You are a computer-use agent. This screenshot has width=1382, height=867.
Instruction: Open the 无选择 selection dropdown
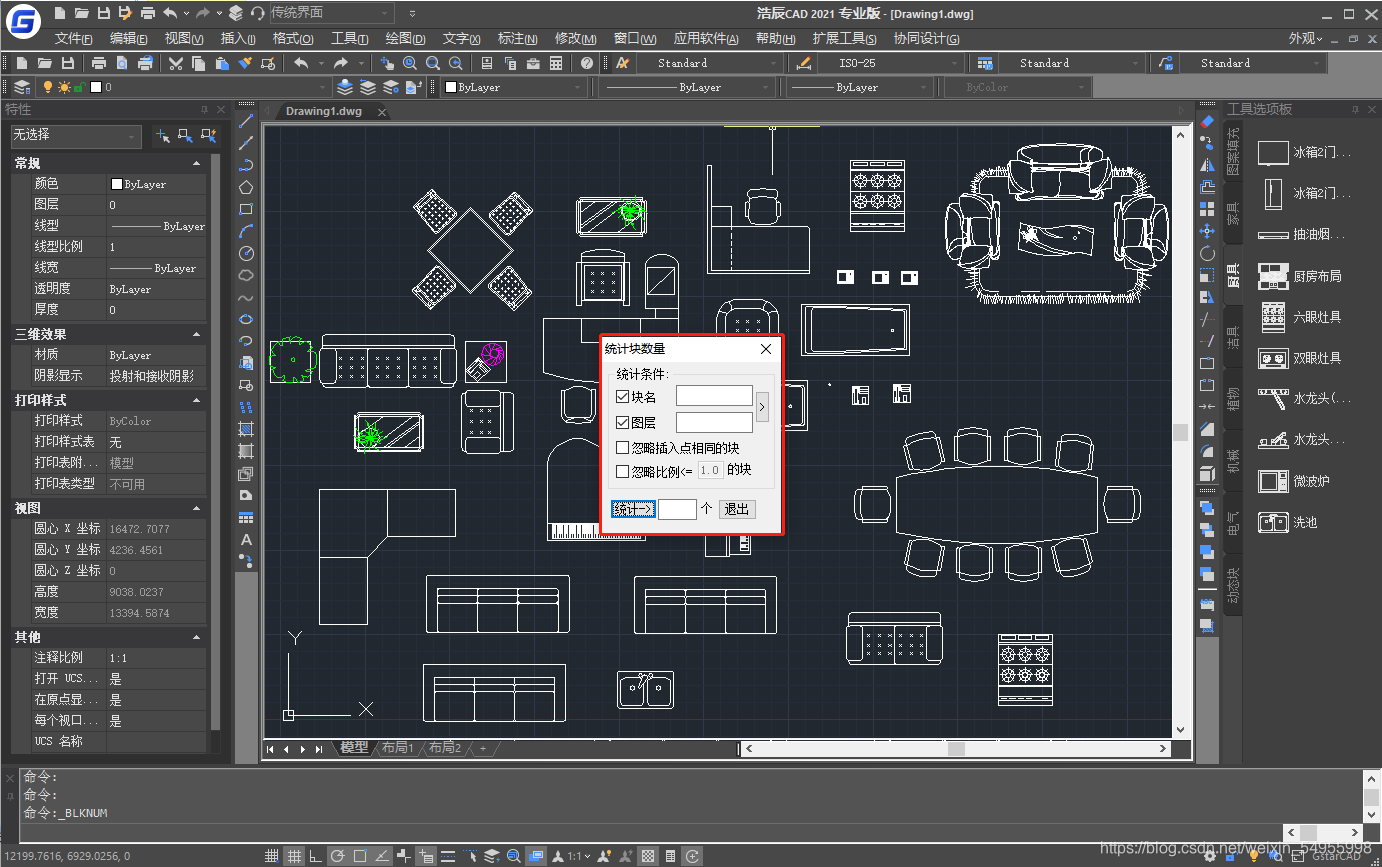[x=76, y=135]
